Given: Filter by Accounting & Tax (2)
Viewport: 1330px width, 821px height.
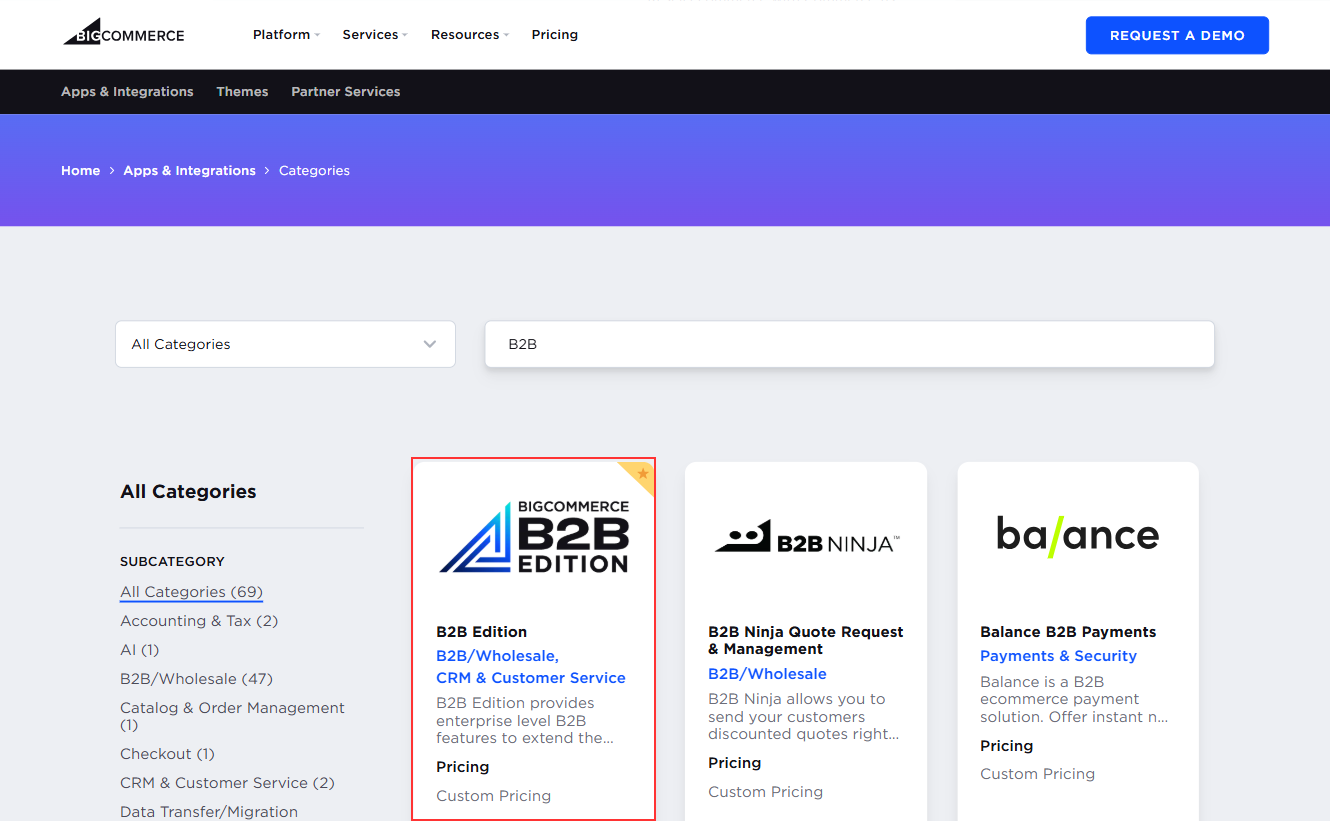Looking at the screenshot, I should tap(199, 621).
